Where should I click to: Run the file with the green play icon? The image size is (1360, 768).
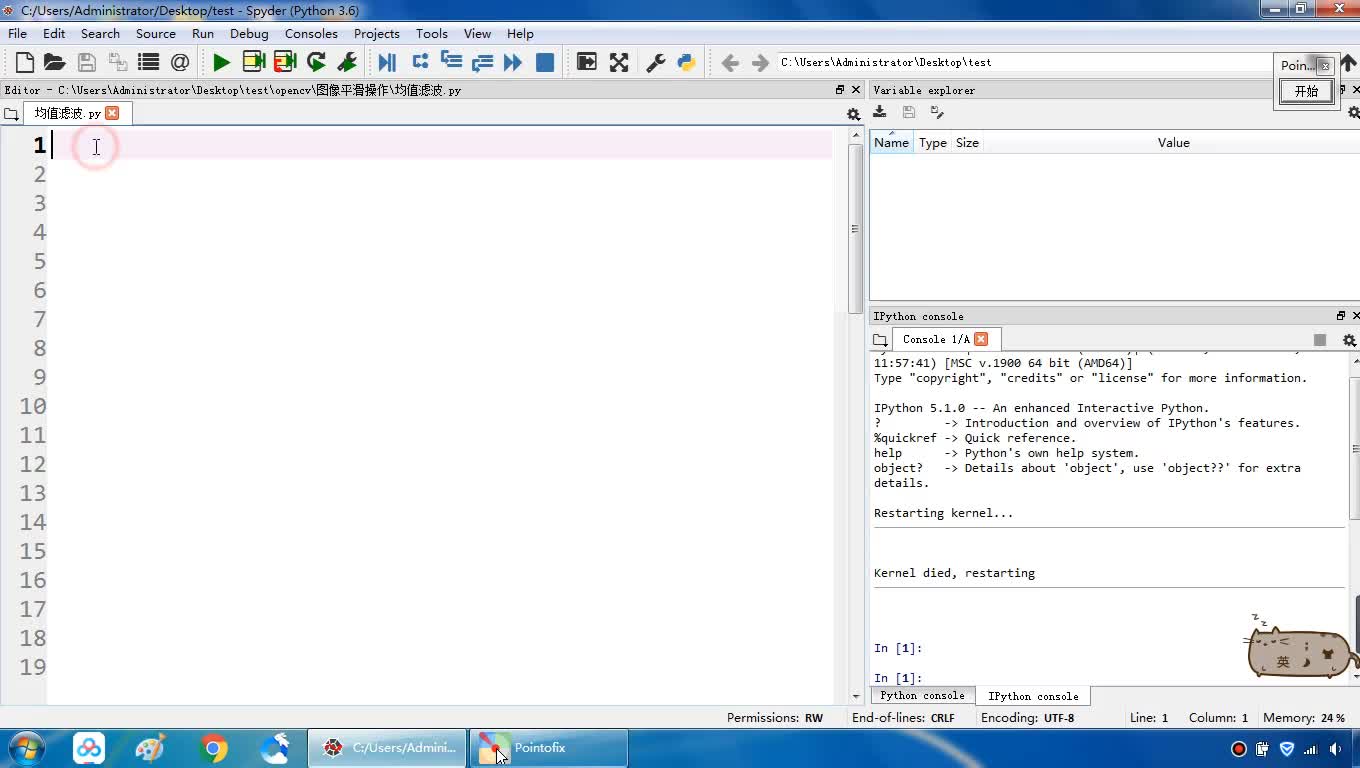(x=221, y=63)
